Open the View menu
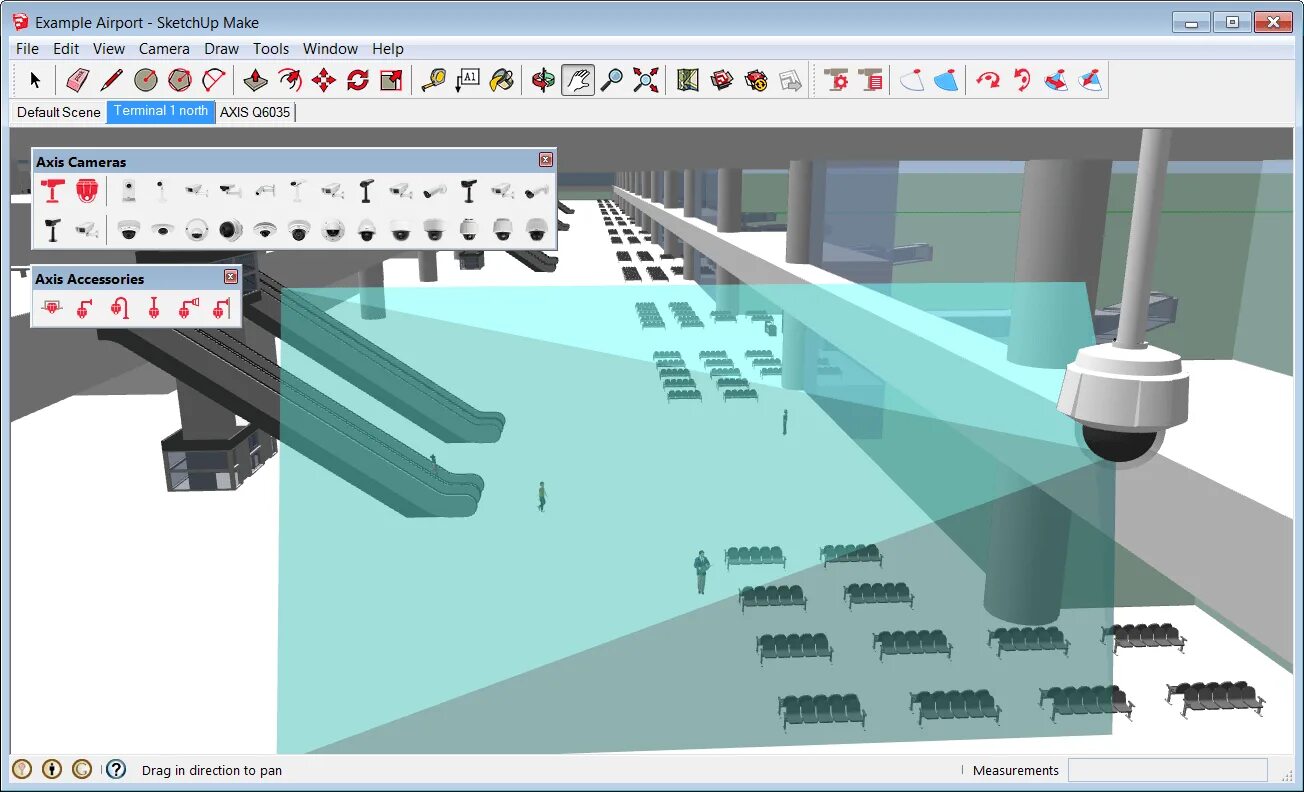1304x792 pixels. tap(109, 48)
